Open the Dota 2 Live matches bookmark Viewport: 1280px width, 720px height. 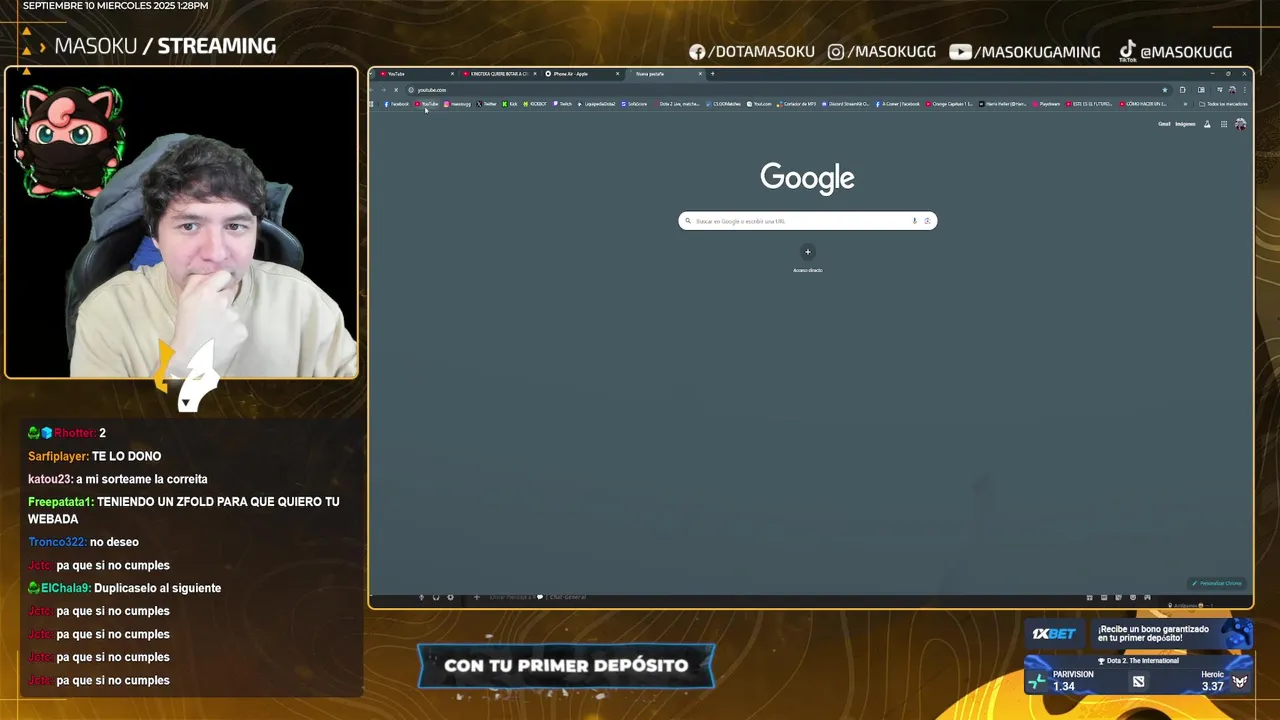click(676, 104)
